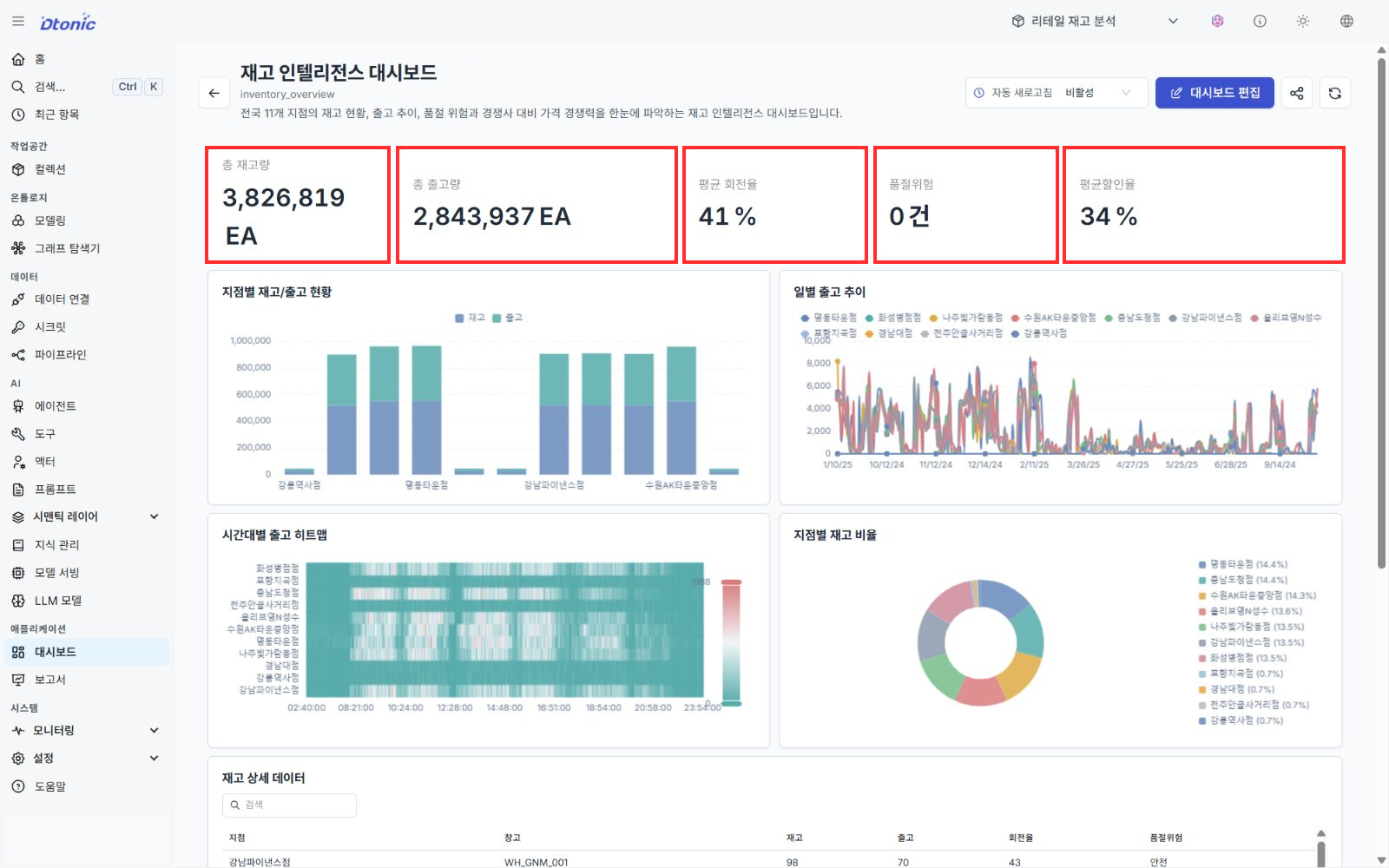Screen dimensions: 1389x868
Task: Go back with the arrow button
Action: [x=214, y=93]
